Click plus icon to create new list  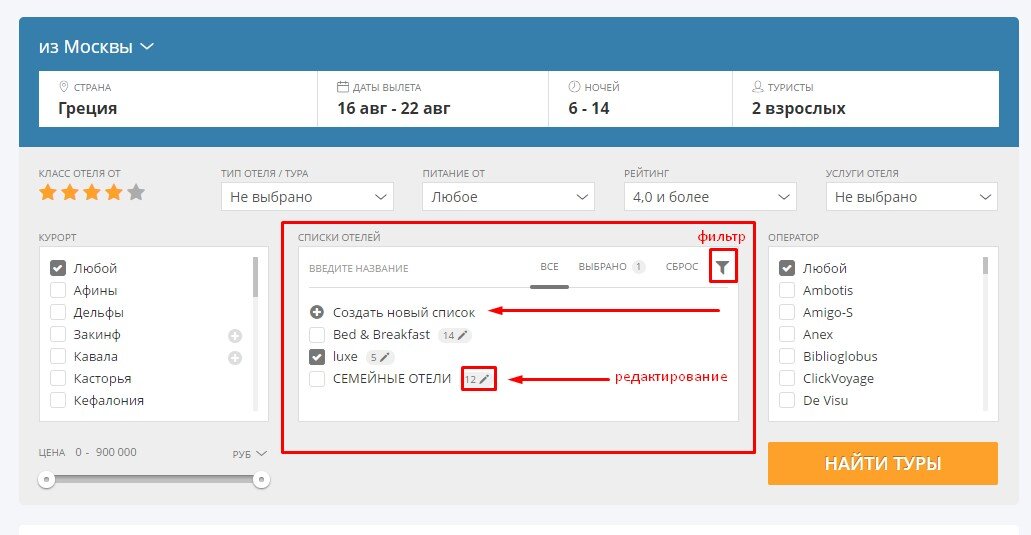point(317,312)
